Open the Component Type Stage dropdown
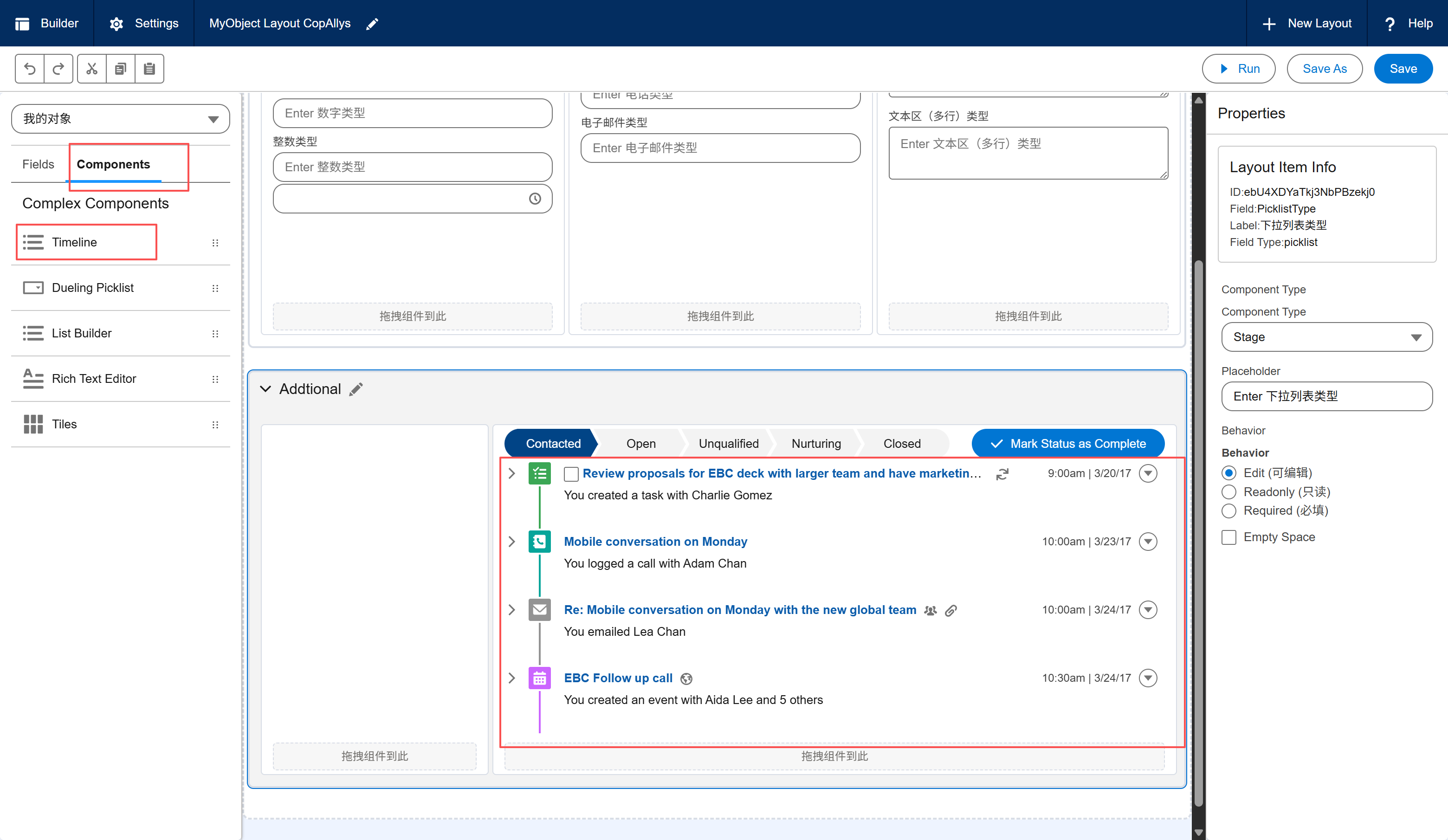This screenshot has height=840, width=1448. pyautogui.click(x=1327, y=337)
